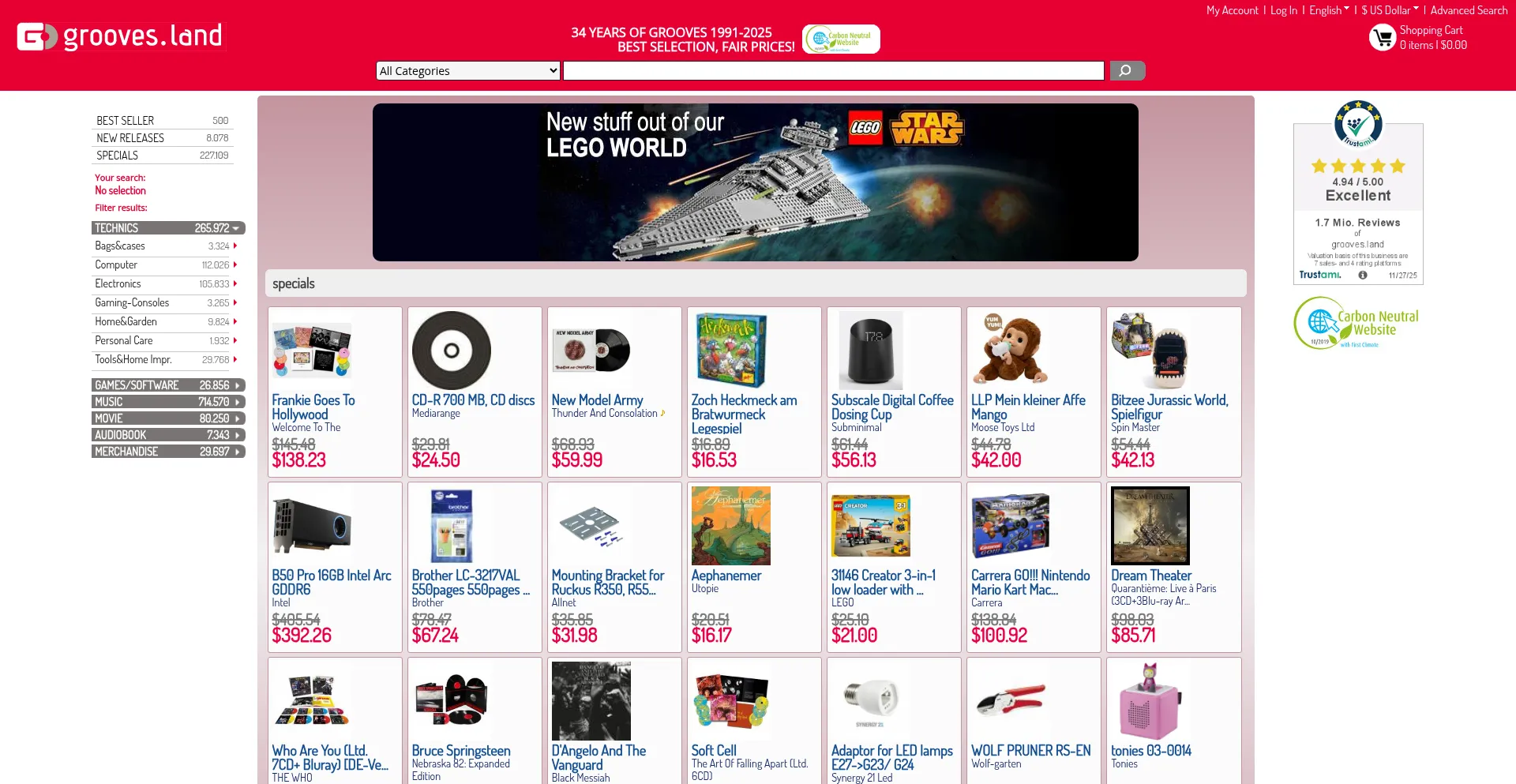
Task: Open the LEGO Star Wars banner
Action: [756, 182]
